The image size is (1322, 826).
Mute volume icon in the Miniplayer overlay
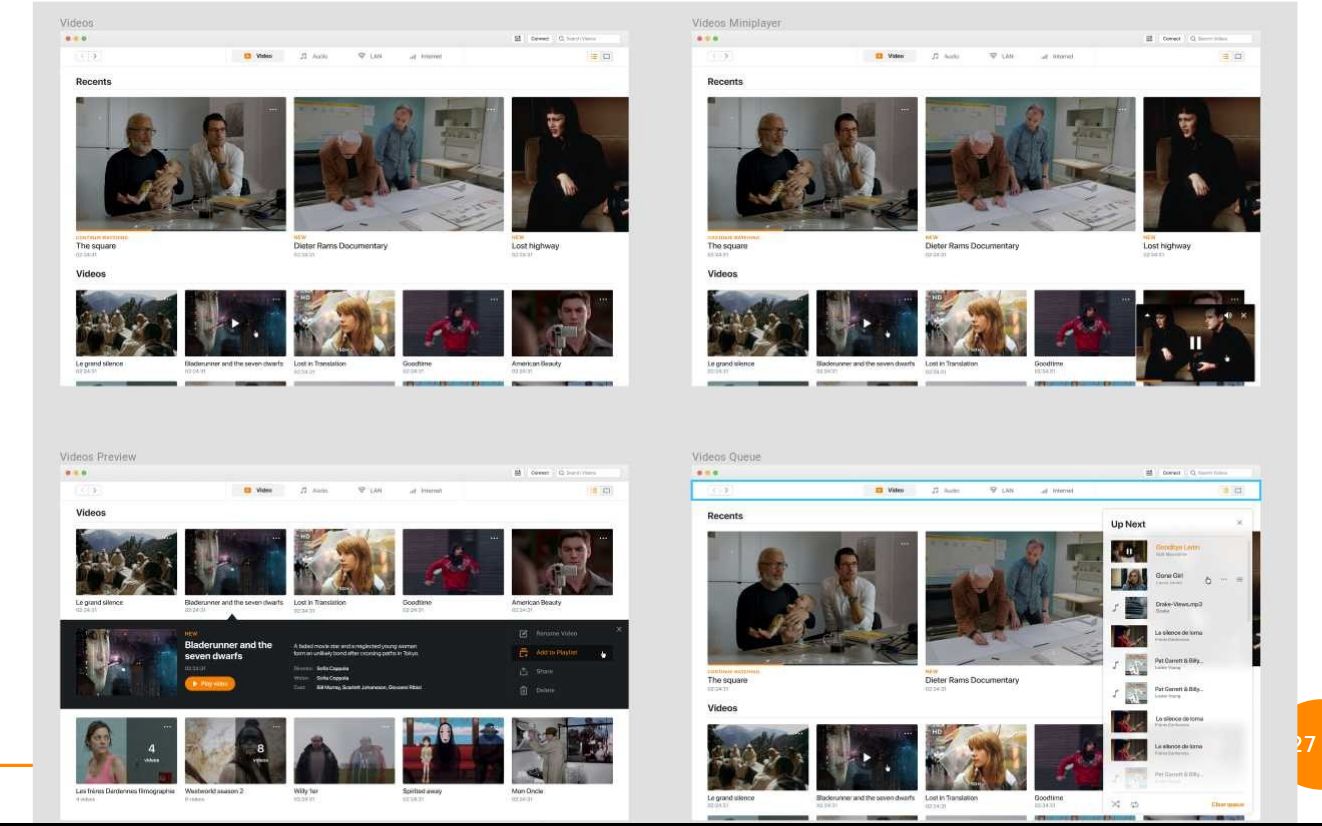point(1228,315)
